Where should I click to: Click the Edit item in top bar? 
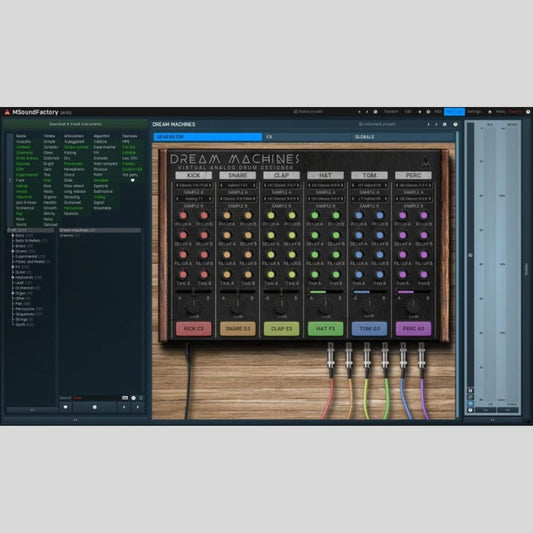coord(408,112)
